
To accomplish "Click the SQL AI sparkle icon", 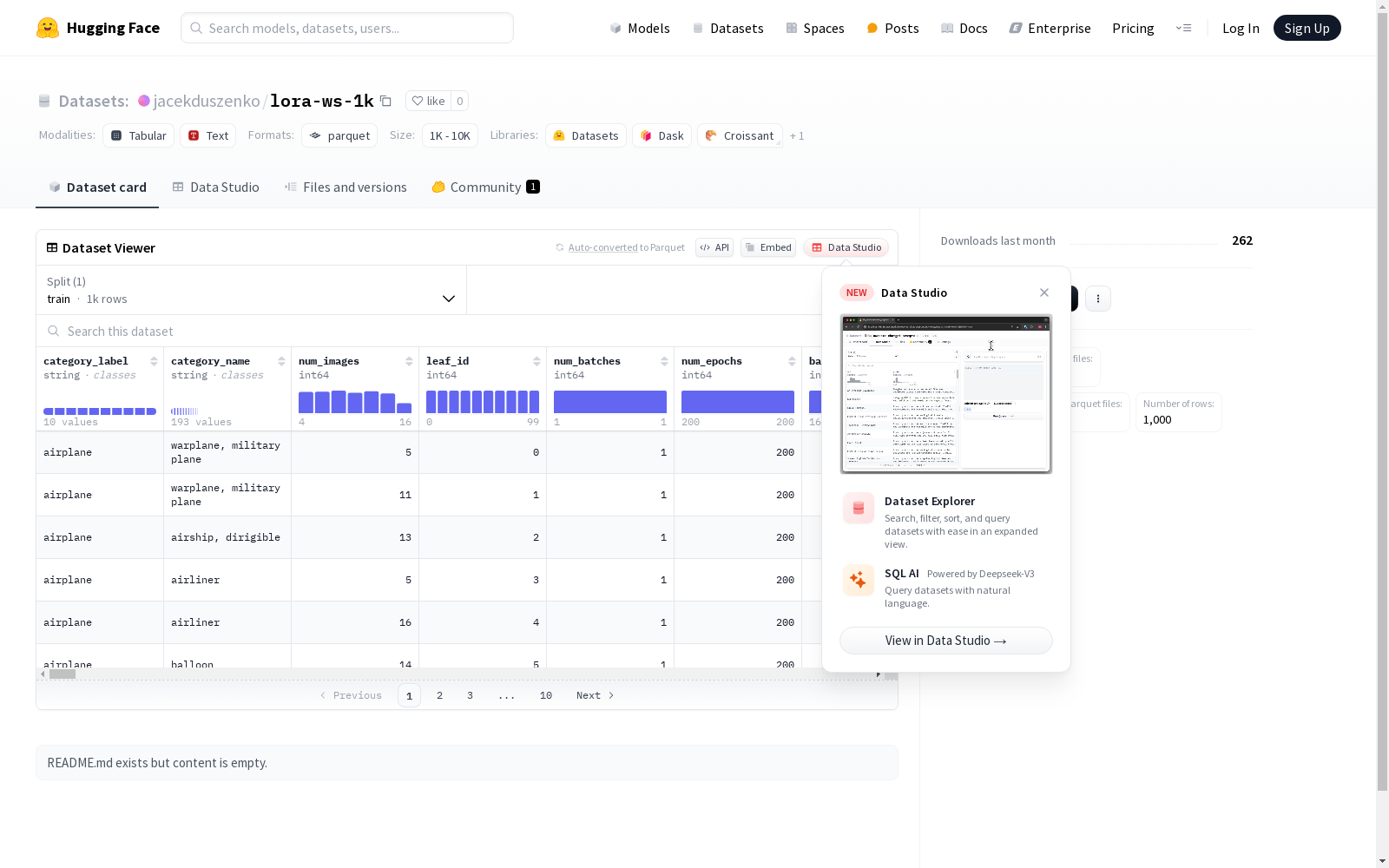I will click(x=859, y=580).
